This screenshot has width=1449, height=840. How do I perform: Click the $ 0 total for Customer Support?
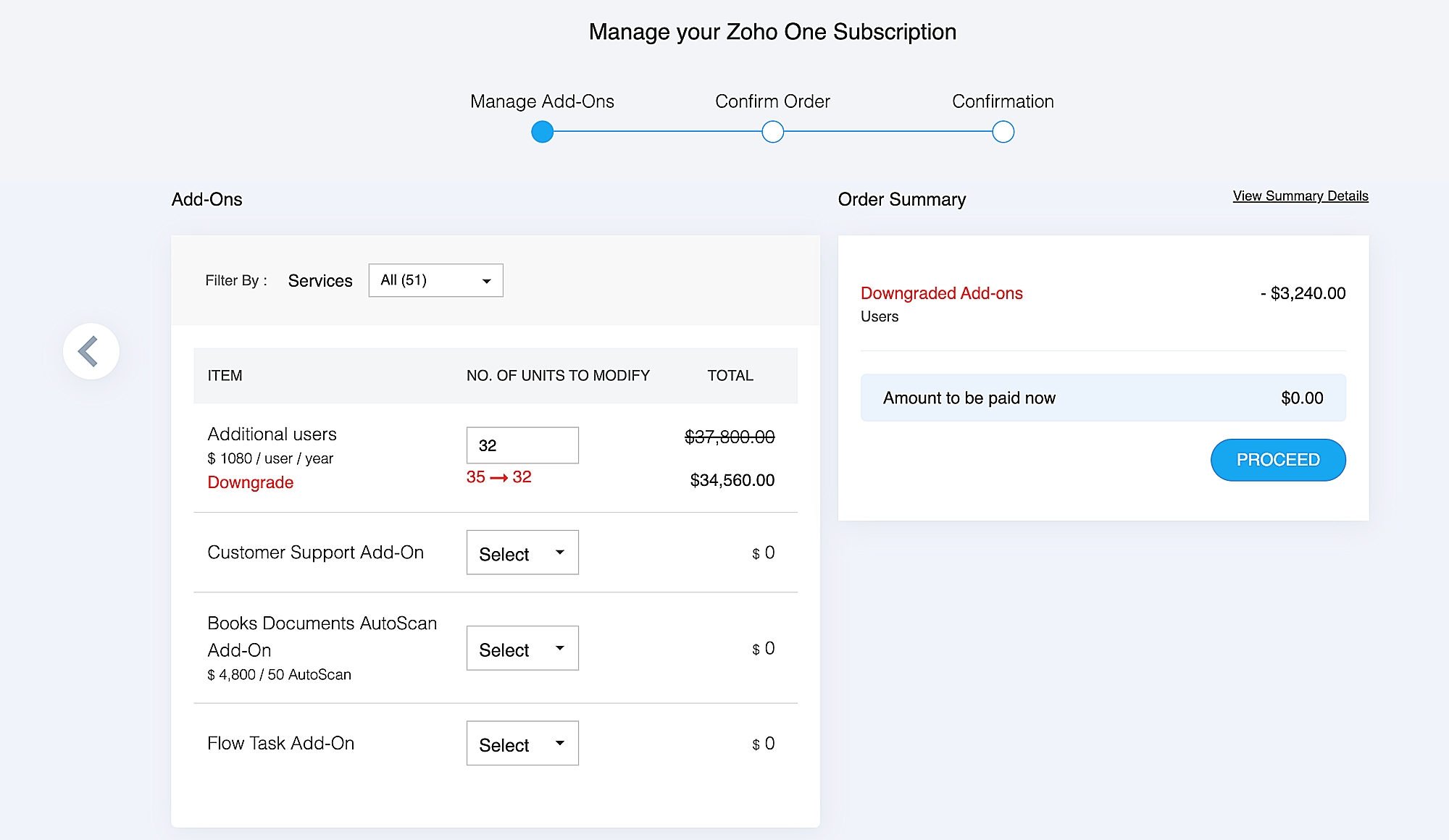(x=764, y=553)
